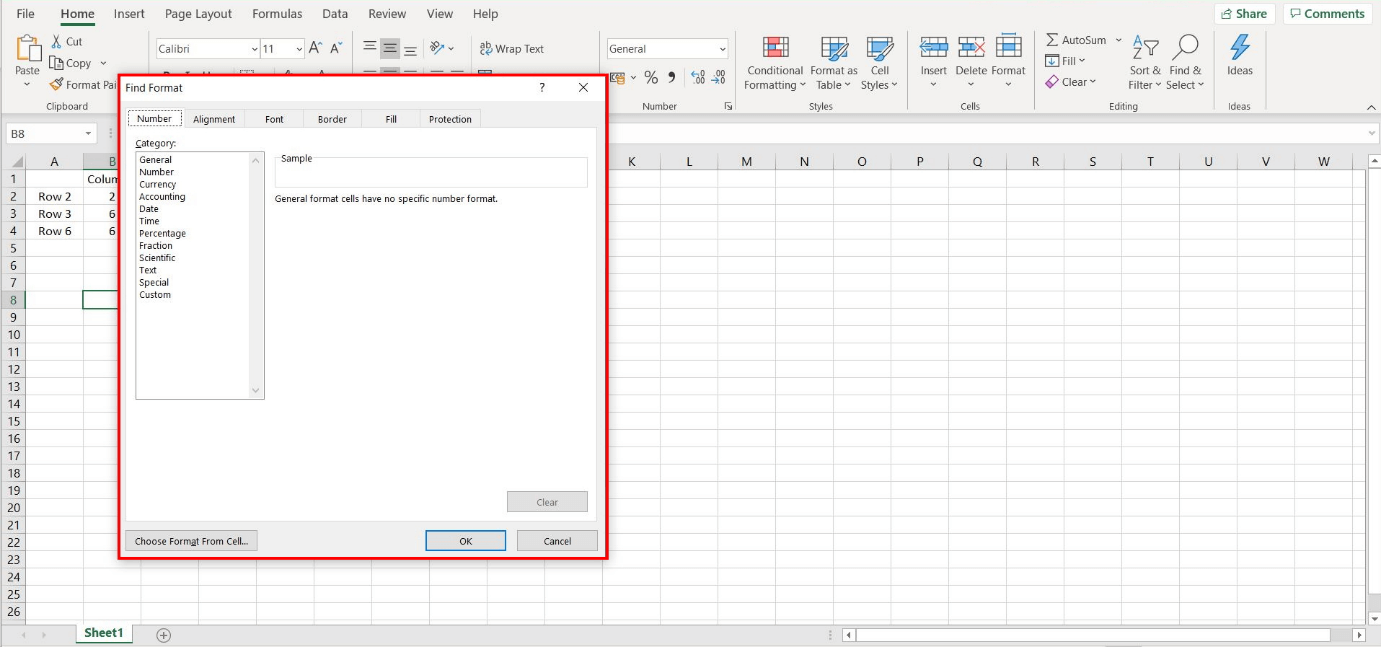Image resolution: width=1381 pixels, height=647 pixels.
Task: Click the Clear eraser icon in Editing group
Action: [1052, 82]
